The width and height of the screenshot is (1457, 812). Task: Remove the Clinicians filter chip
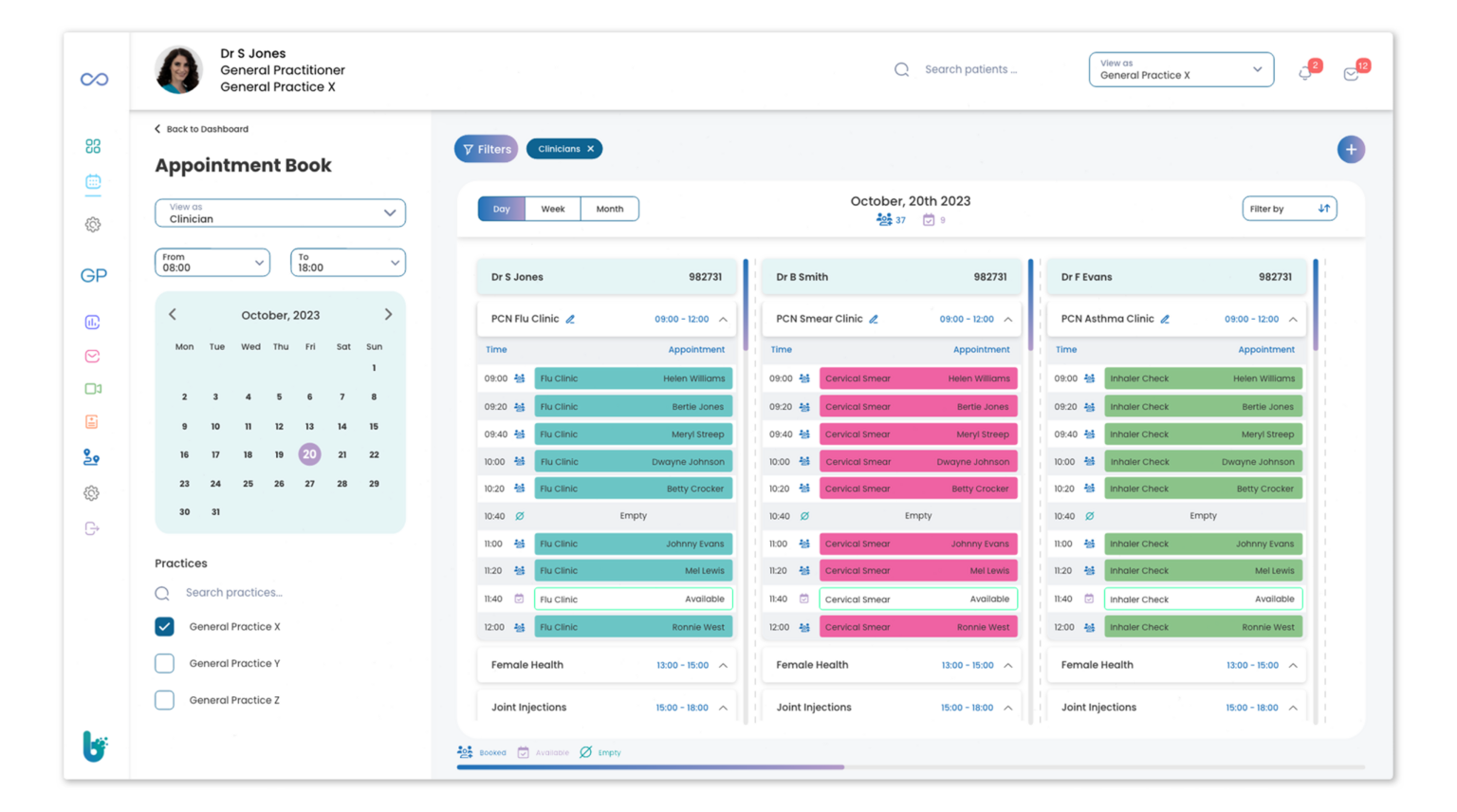pos(591,149)
